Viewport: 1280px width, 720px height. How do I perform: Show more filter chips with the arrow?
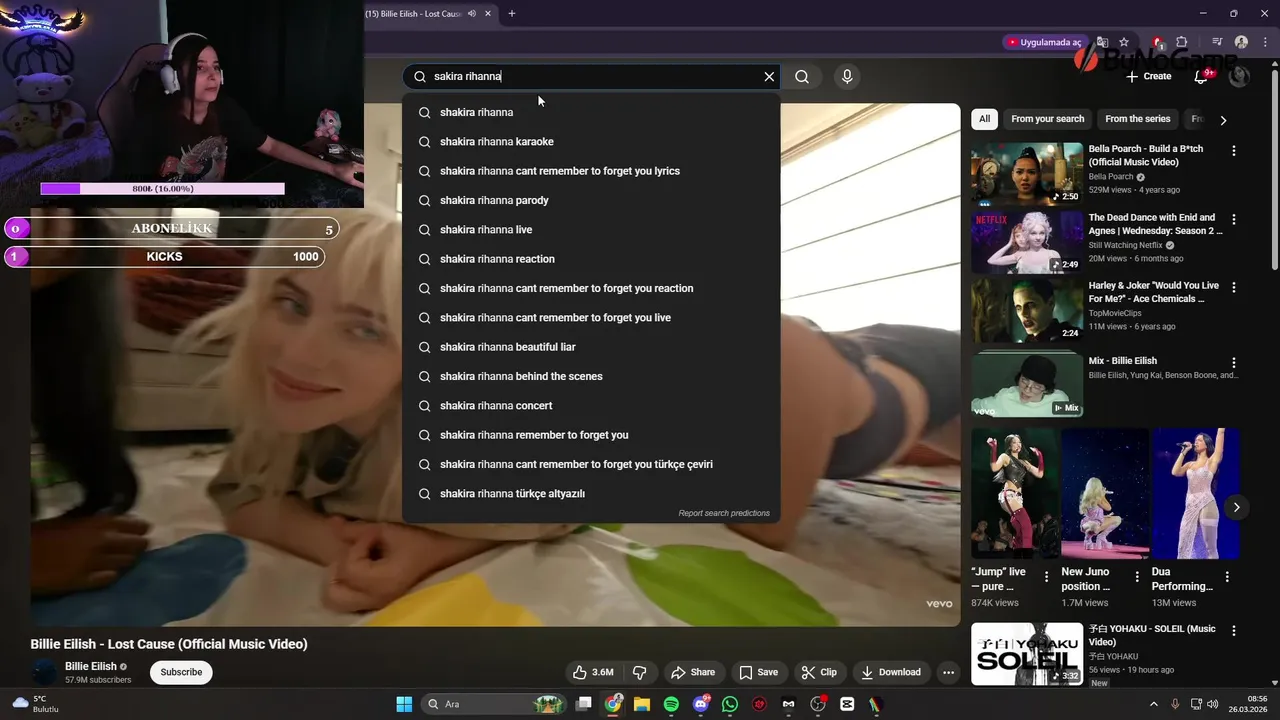click(1223, 120)
